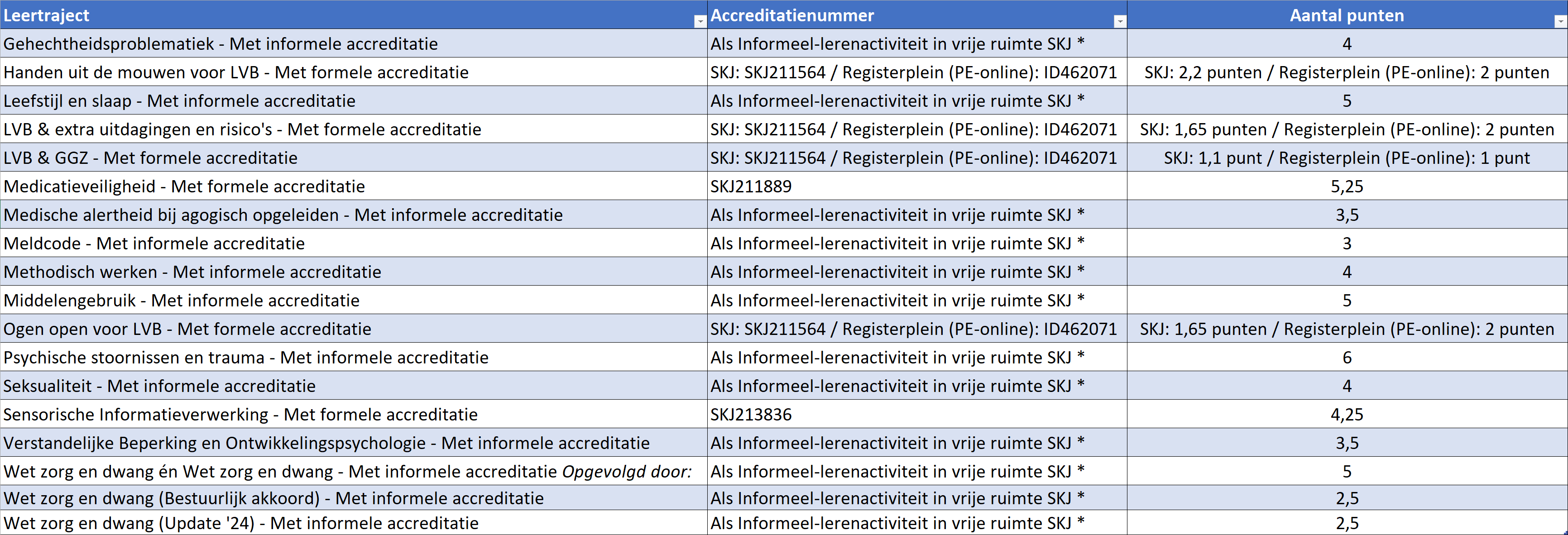Click the accreditation cell in Handen uit de mouwen row
This screenshot has width=1568, height=535.
(917, 72)
